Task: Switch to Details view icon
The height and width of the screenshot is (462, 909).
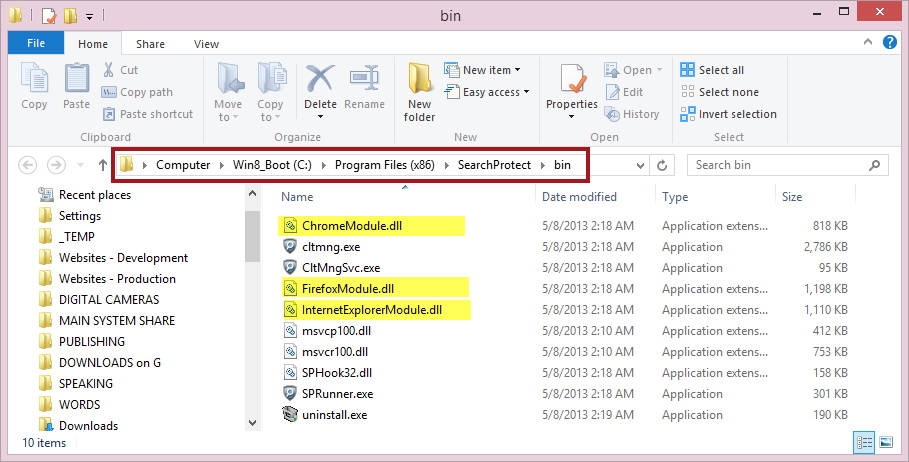Action: tap(864, 443)
